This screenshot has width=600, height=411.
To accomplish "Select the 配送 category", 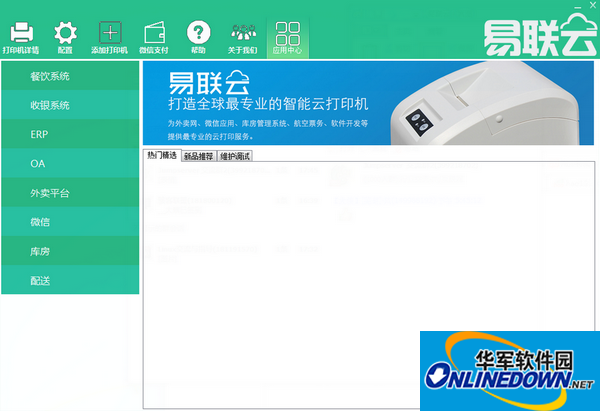I will 70,280.
